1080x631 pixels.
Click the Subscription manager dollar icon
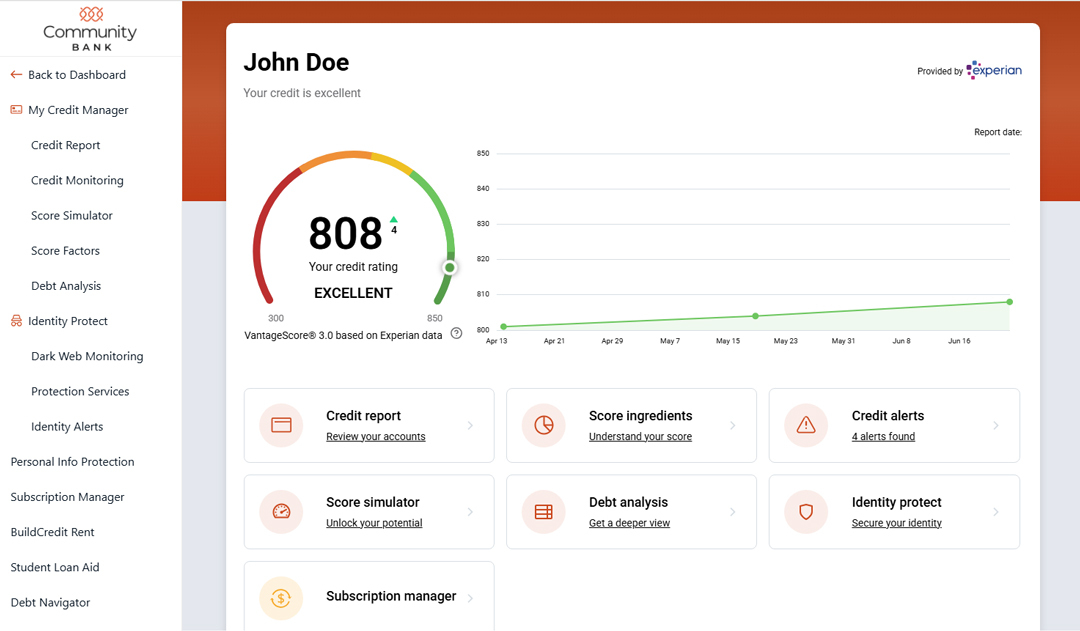[x=281, y=598]
